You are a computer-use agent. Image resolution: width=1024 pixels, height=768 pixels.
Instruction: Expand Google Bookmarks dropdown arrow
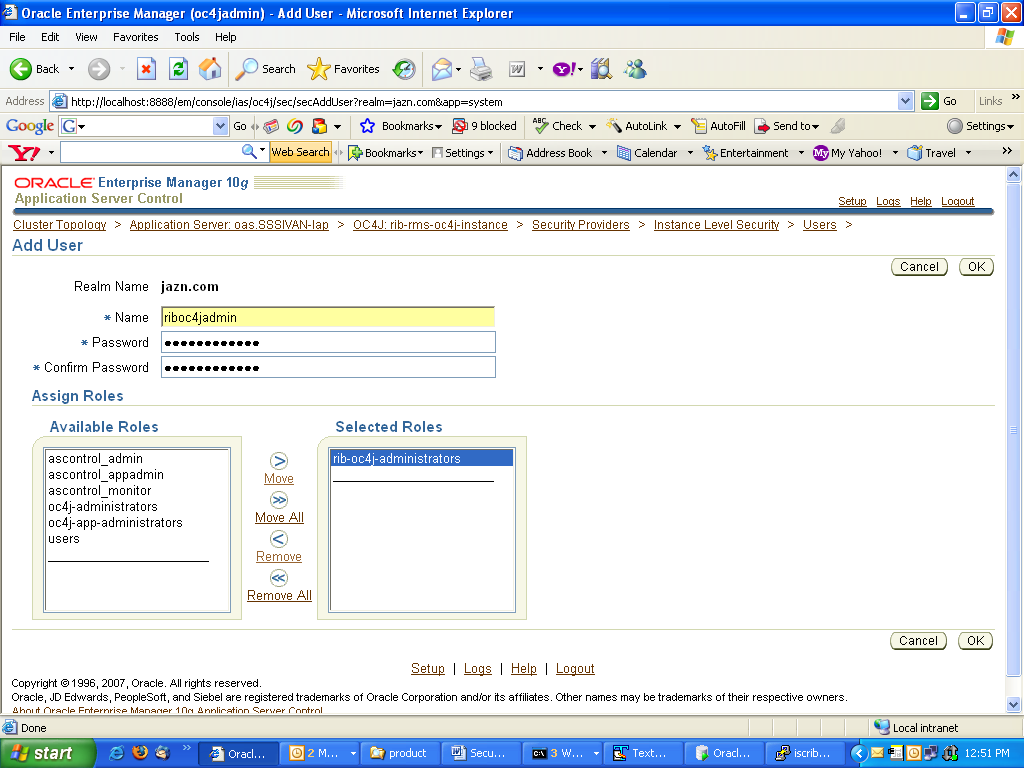[438, 126]
